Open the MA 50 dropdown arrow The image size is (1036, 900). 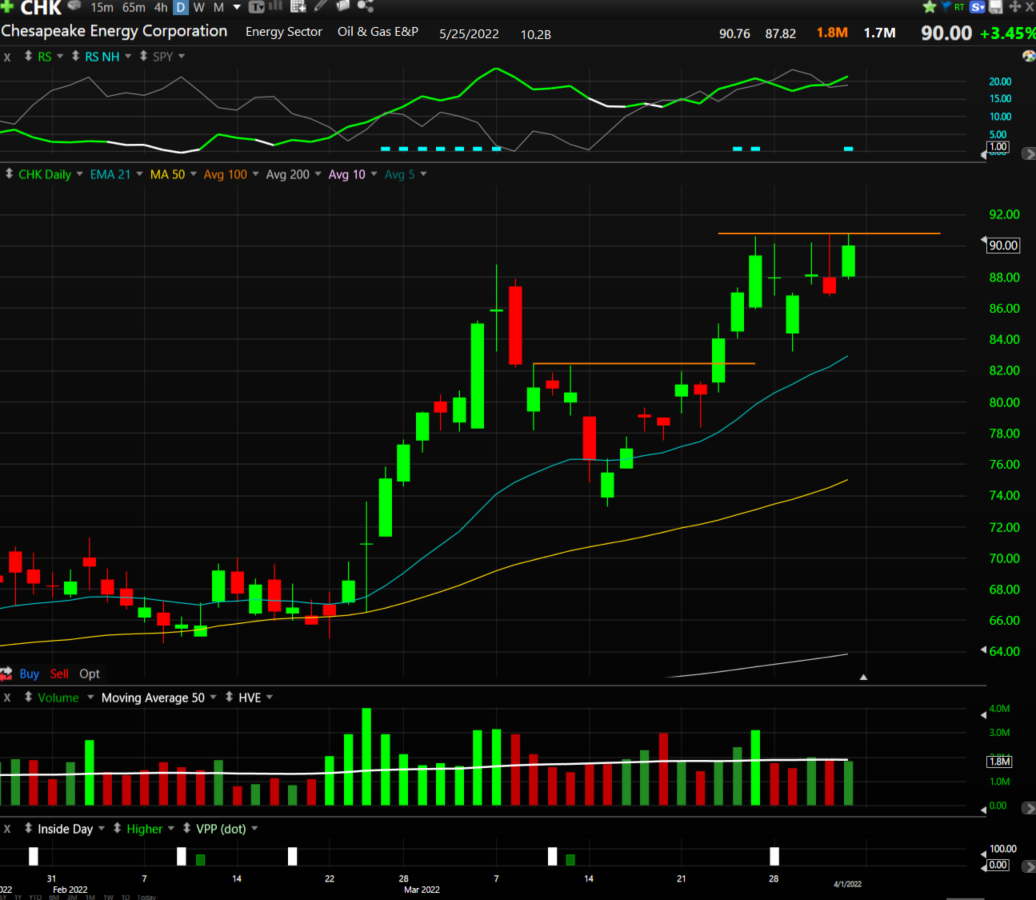194,174
